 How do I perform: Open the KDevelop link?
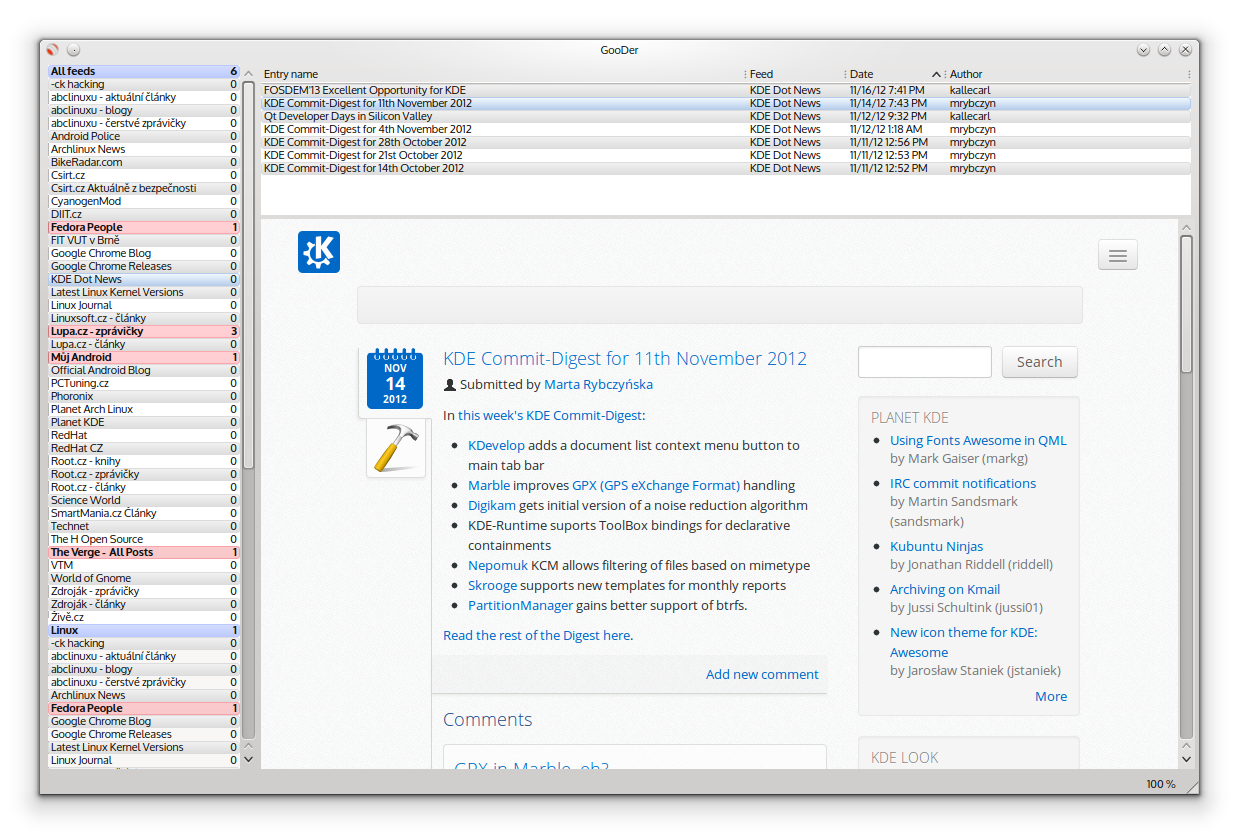tap(496, 445)
